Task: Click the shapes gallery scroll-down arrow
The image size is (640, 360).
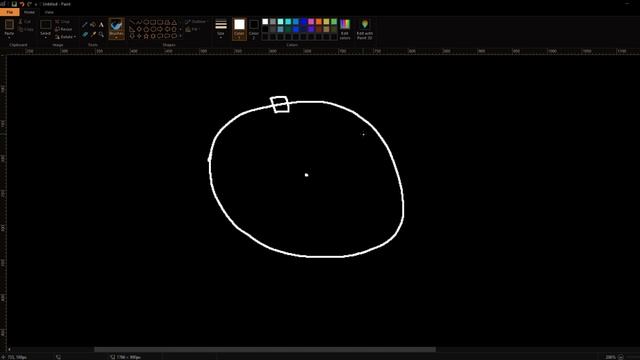Action: point(180,29)
